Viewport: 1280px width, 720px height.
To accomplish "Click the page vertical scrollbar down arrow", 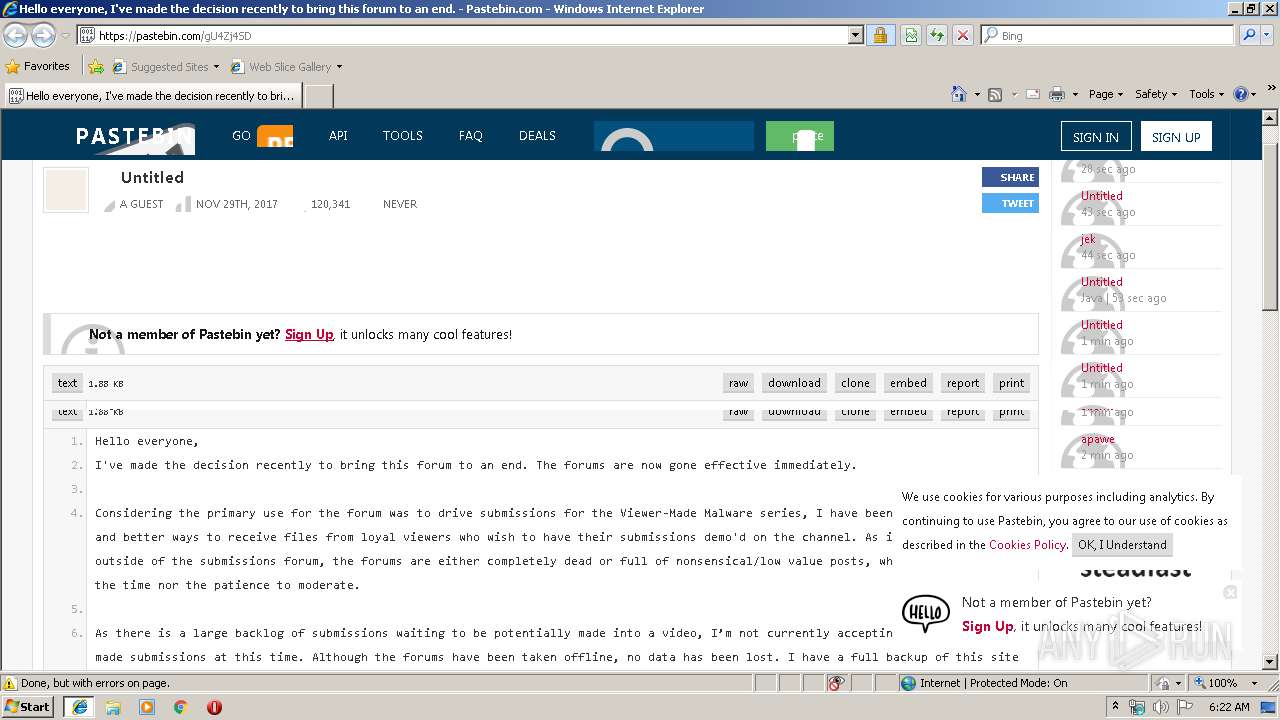I will pos(1270,662).
